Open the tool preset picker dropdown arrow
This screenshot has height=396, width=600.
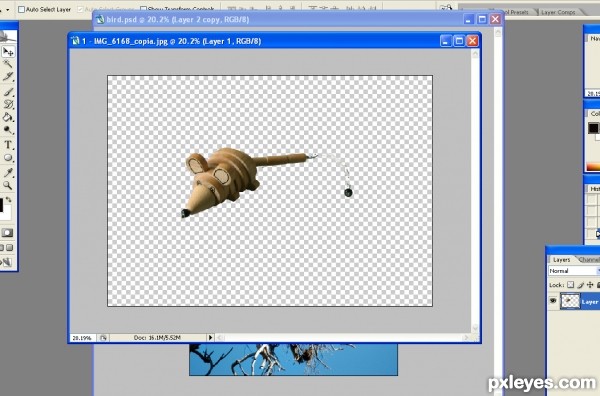coord(8,9)
